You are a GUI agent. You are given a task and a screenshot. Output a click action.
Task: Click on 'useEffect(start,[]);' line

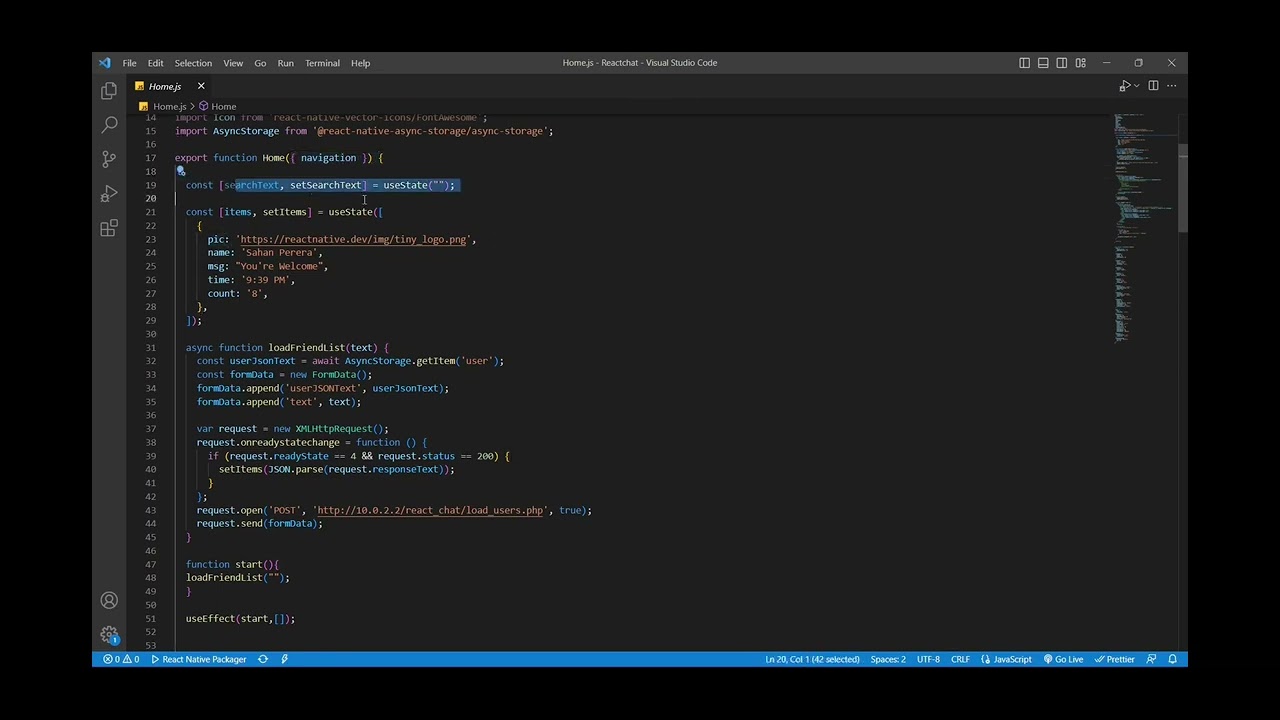coord(240,618)
